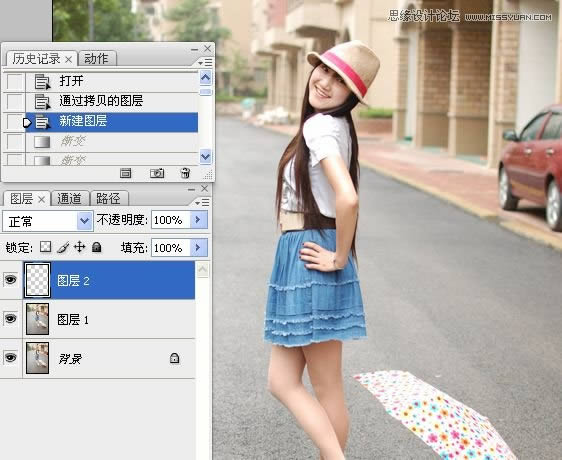
Task: Hide 图层 1 using its eye icon
Action: click(x=10, y=318)
